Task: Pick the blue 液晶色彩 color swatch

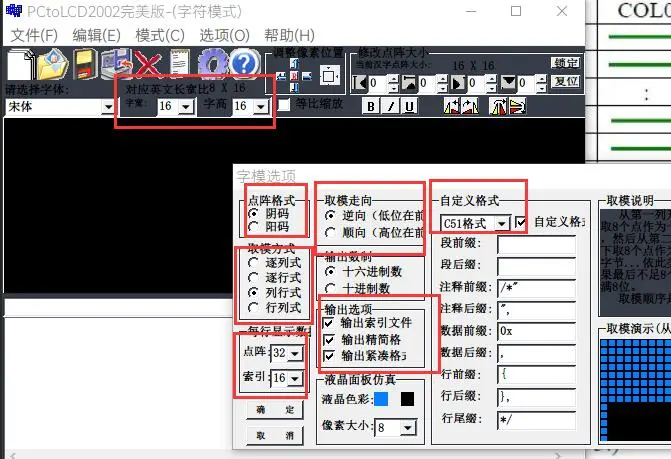Action: point(381,400)
